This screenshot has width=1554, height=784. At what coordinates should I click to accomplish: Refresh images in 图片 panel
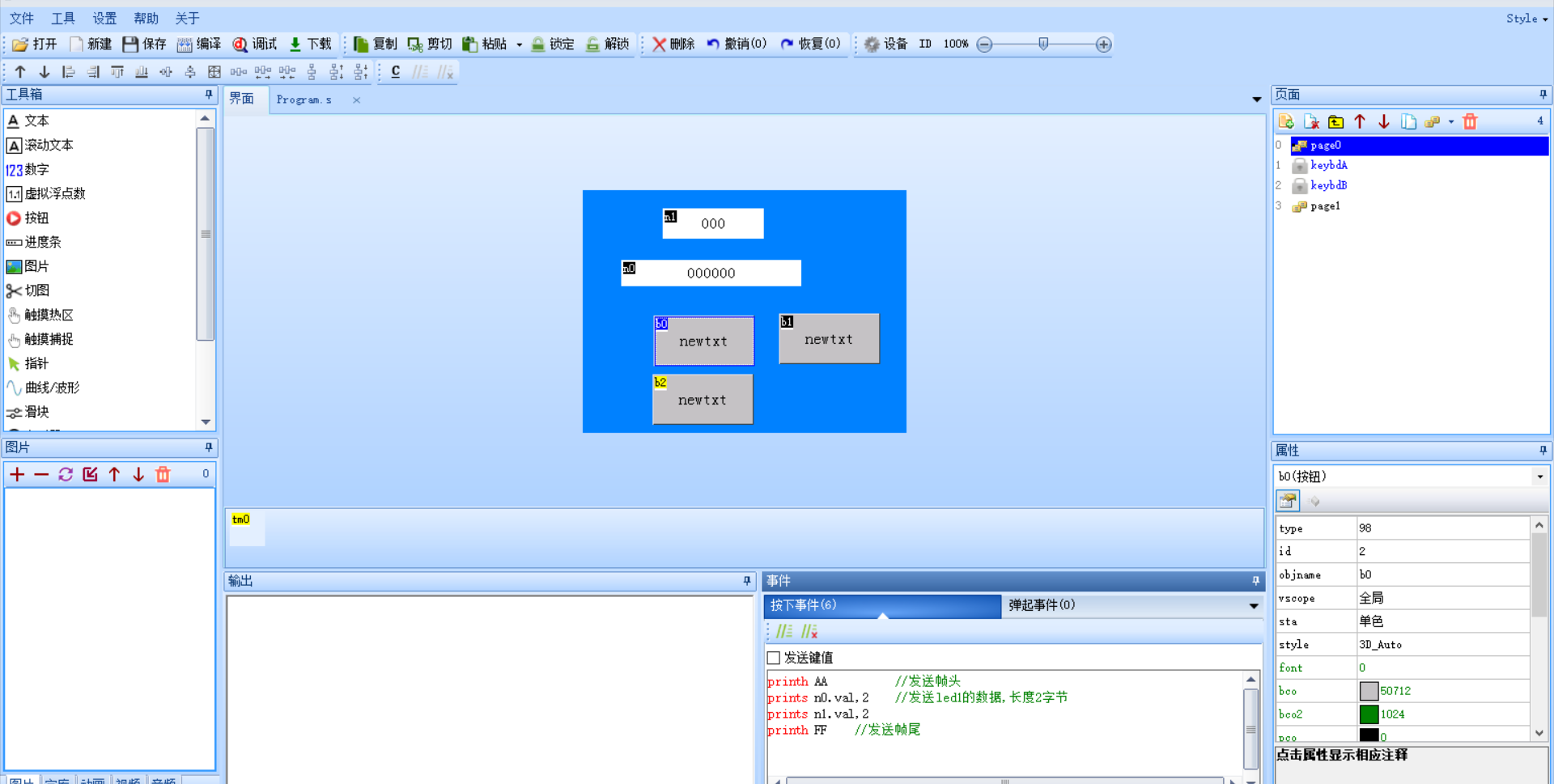point(66,474)
